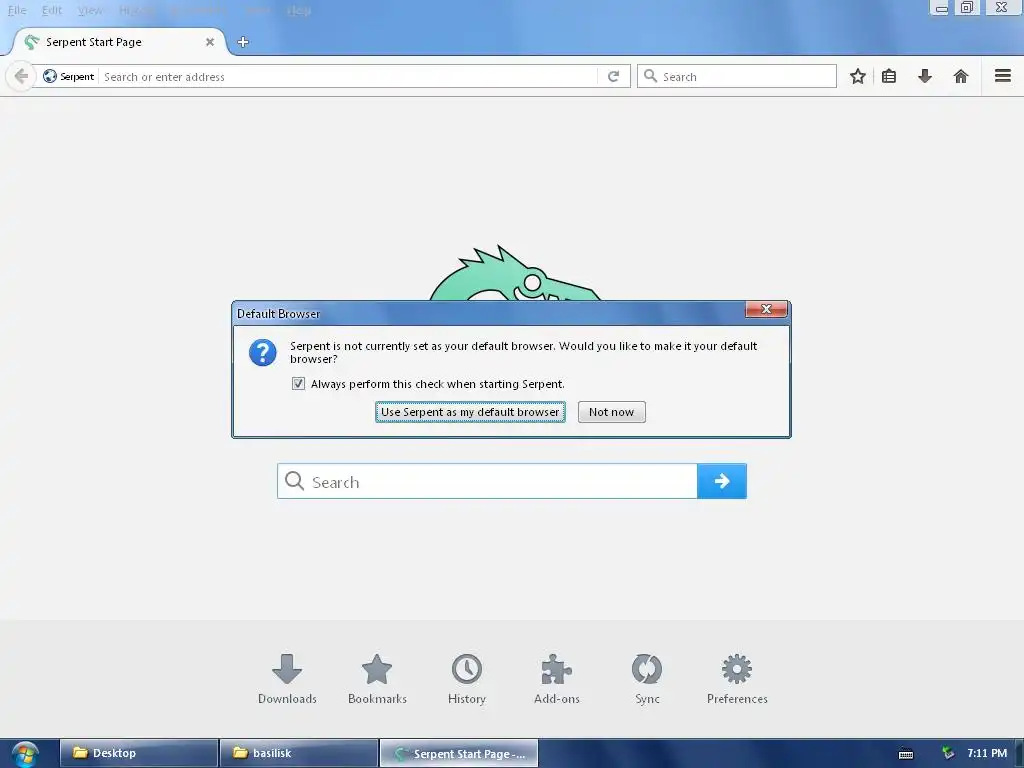Click the toolbar search magnifier icon
Image resolution: width=1024 pixels, height=768 pixels.
click(650, 76)
